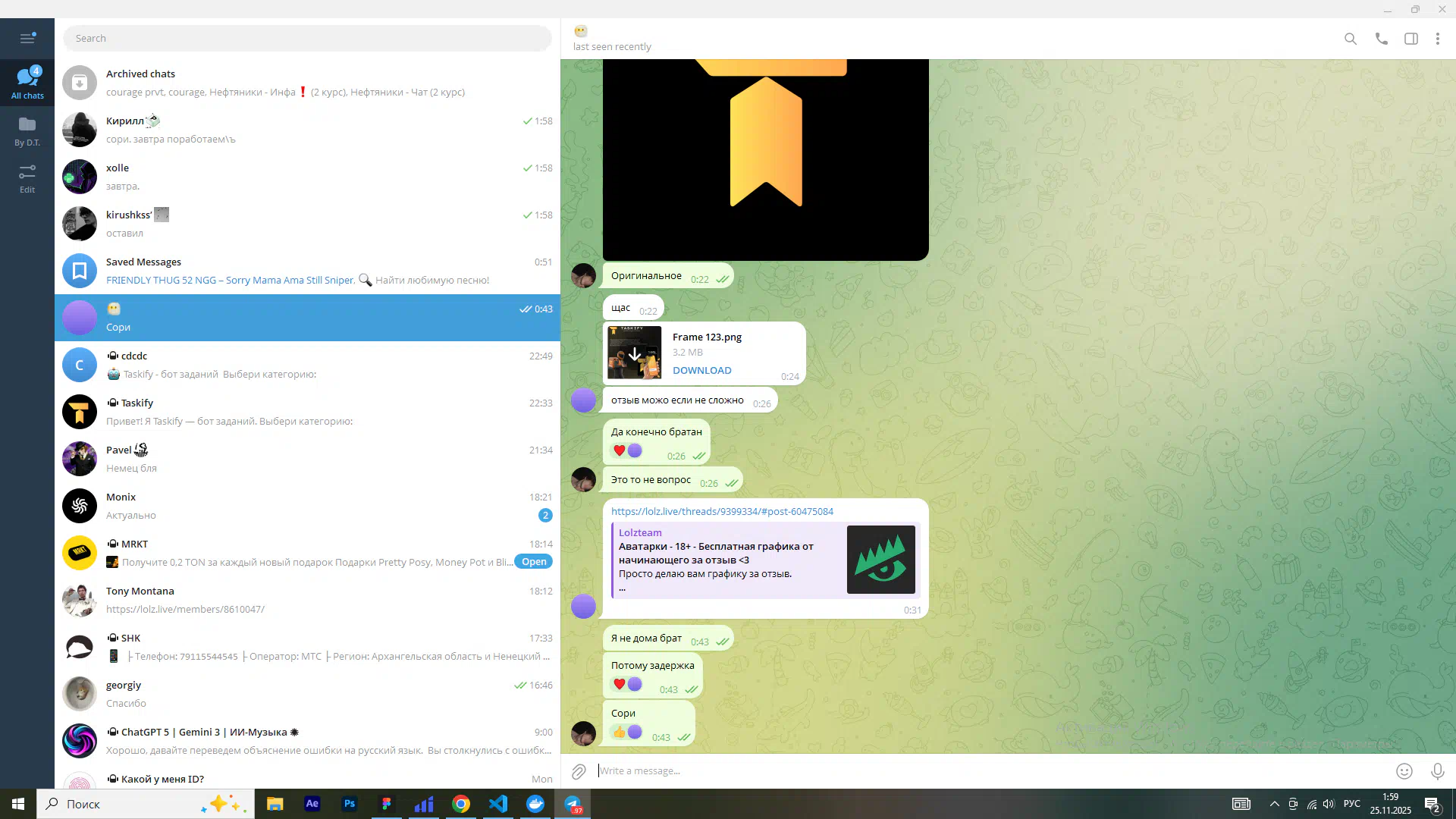Switch to the All chats folder
Viewport: 1456px width, 819px height.
pos(27,82)
